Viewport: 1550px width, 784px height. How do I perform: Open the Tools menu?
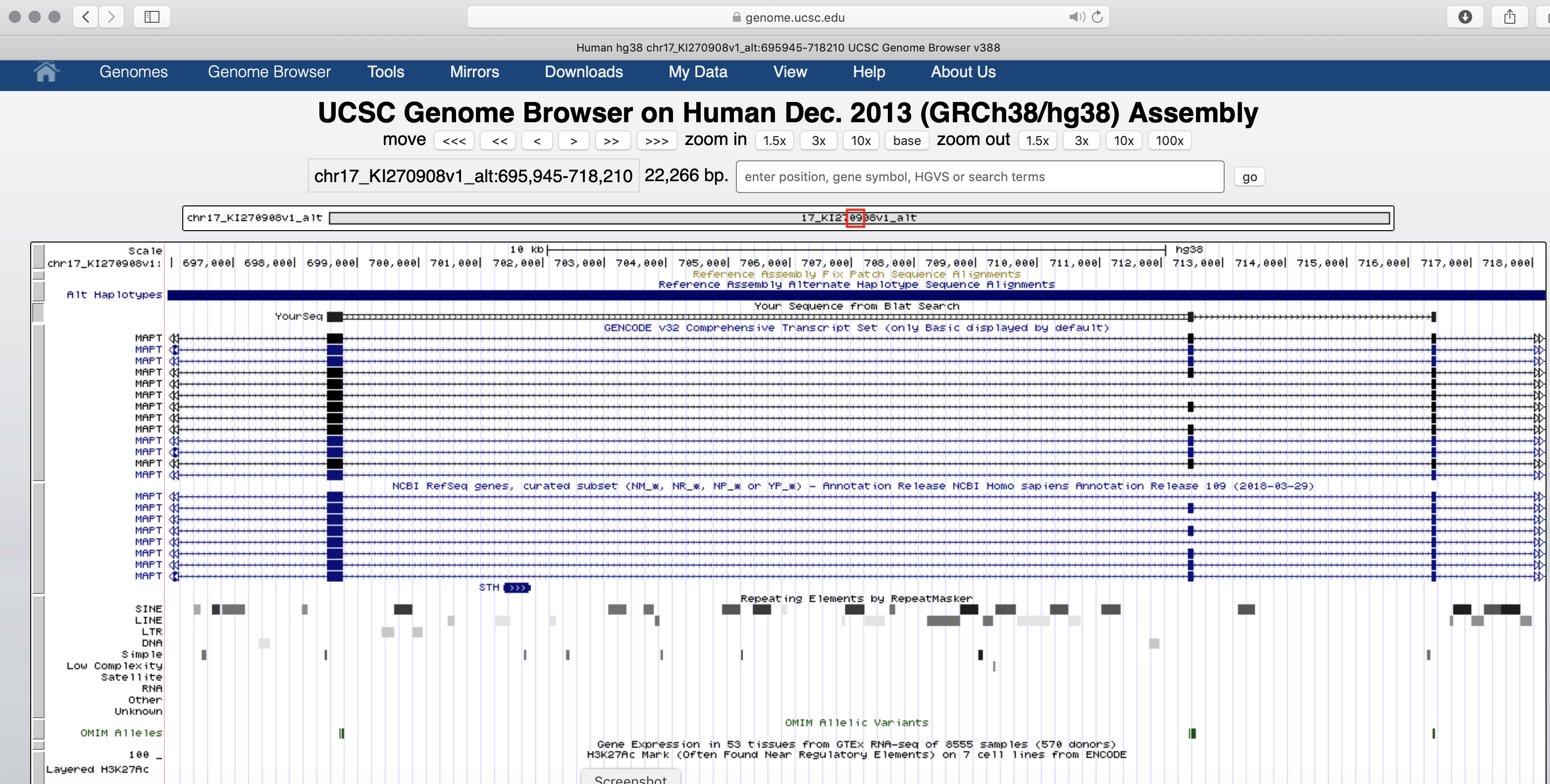[386, 72]
